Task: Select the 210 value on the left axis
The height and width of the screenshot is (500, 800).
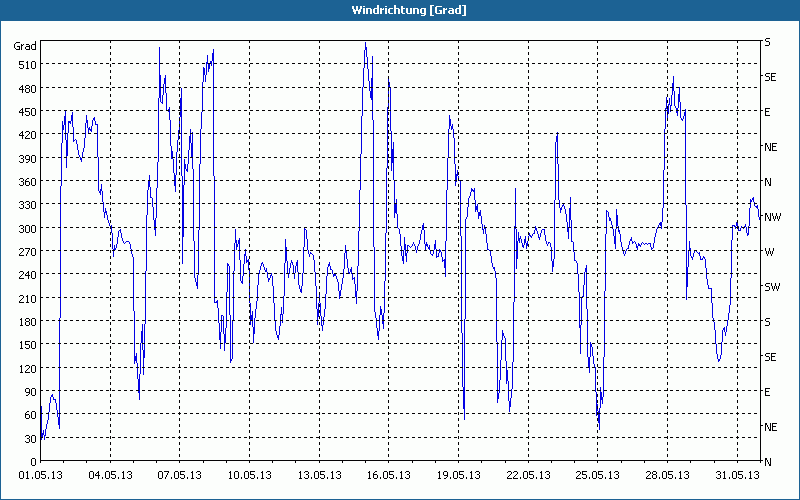Action: click(28, 298)
